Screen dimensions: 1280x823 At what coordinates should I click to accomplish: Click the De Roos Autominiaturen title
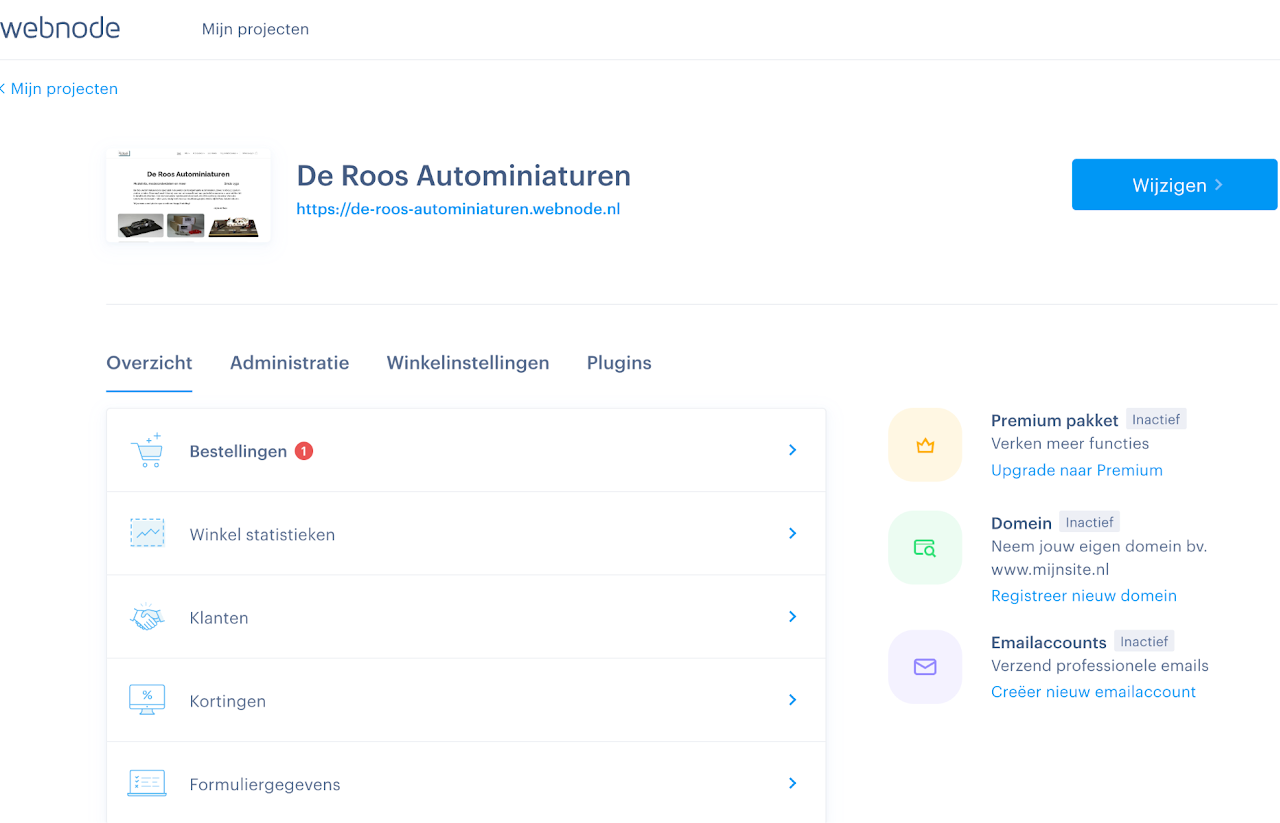tap(464, 176)
